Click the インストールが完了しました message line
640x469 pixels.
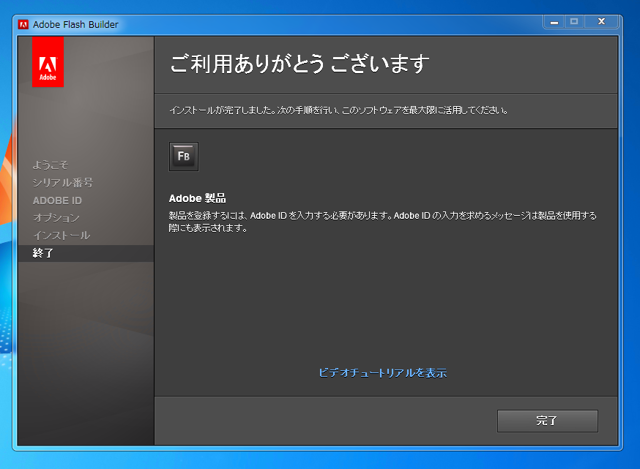point(339,110)
